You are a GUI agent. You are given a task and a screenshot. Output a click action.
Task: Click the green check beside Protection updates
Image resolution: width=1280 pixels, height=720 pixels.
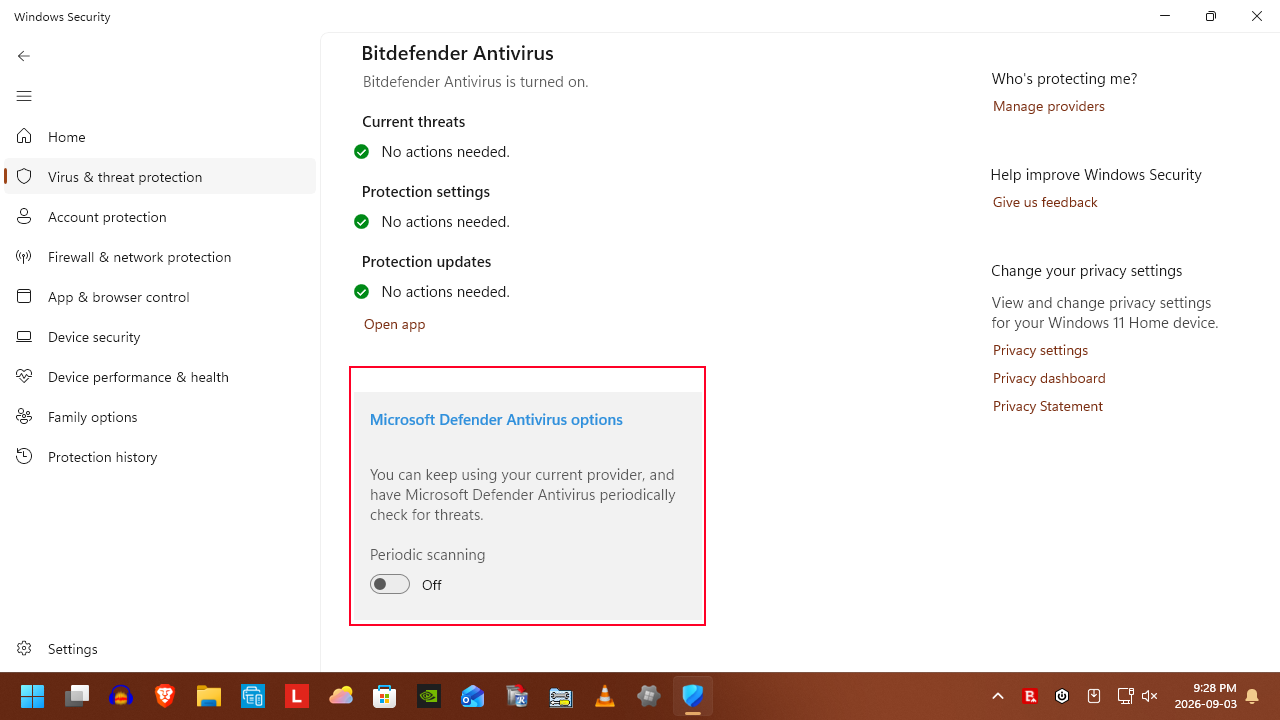click(362, 292)
